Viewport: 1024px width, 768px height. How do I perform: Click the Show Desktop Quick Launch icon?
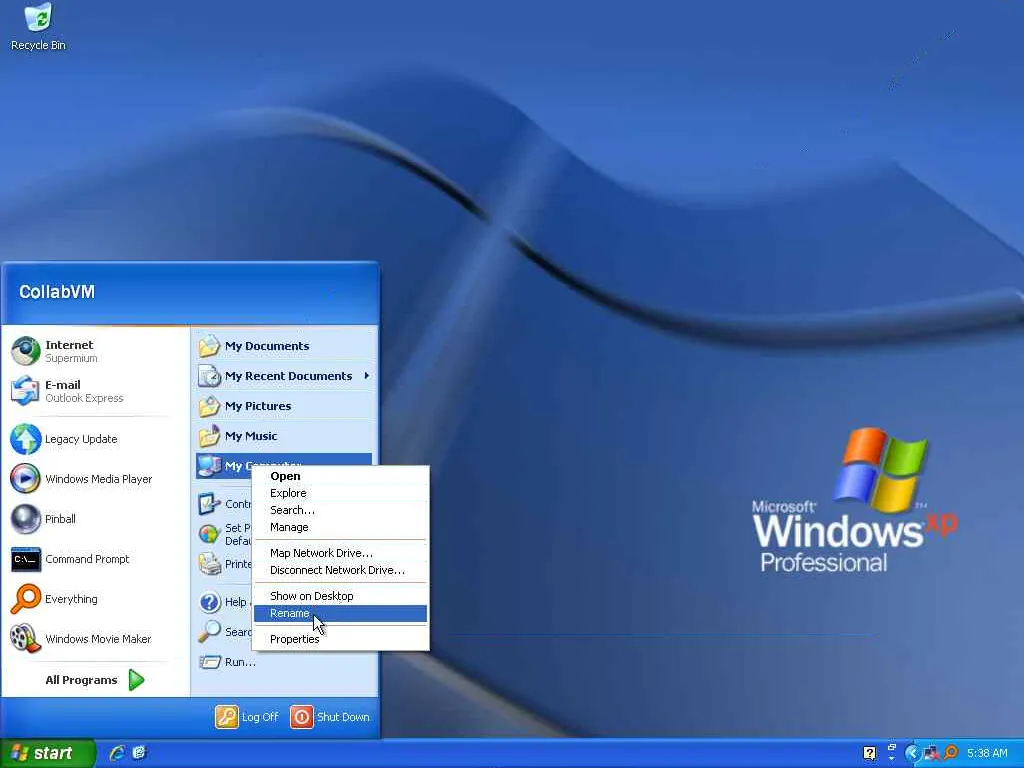139,753
